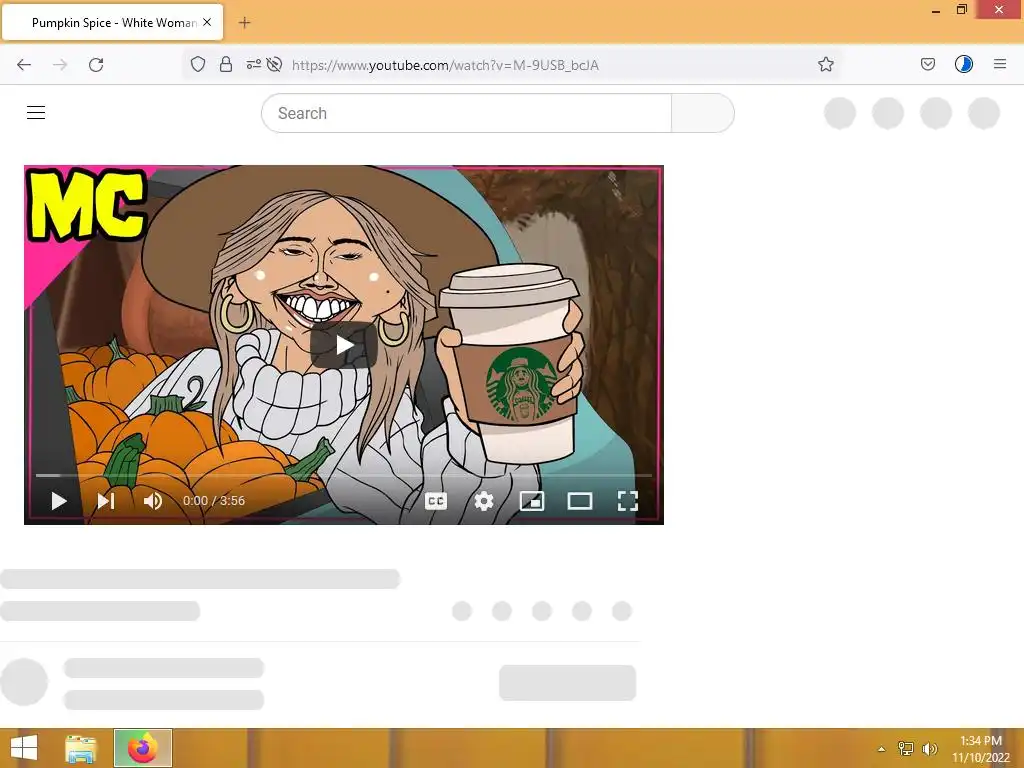View site security padlock info

[x=226, y=64]
